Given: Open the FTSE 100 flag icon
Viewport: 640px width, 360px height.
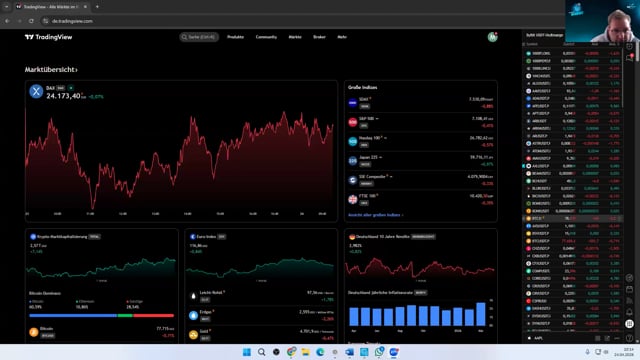Looking at the screenshot, I should (353, 200).
